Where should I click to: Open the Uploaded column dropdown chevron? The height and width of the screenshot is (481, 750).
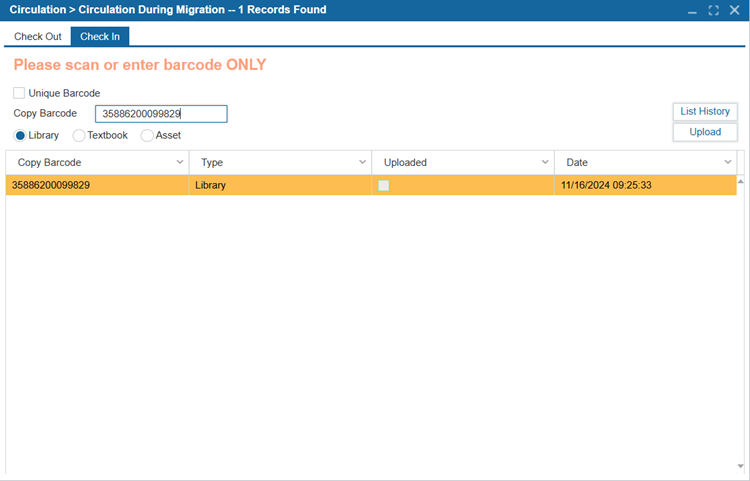(545, 162)
